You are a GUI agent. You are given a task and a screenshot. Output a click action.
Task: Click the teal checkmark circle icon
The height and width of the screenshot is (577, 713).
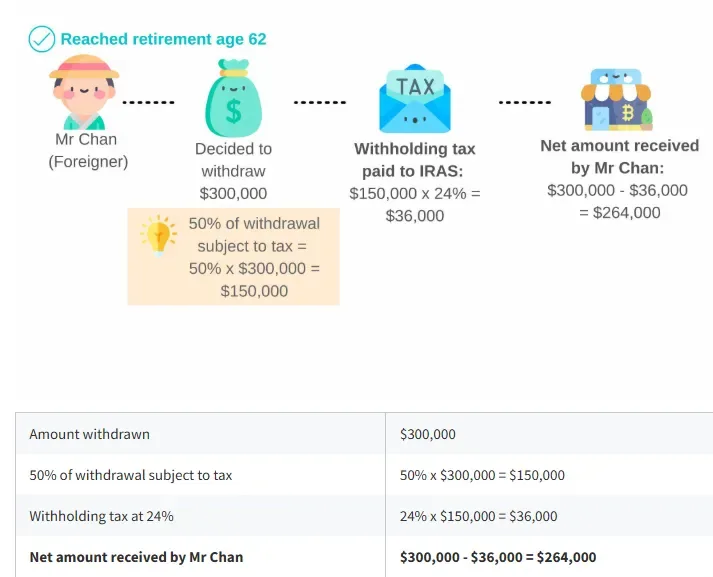point(41,39)
